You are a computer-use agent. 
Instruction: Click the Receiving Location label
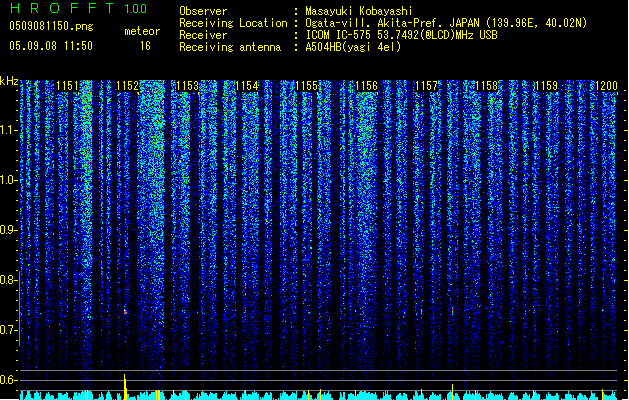click(233, 23)
